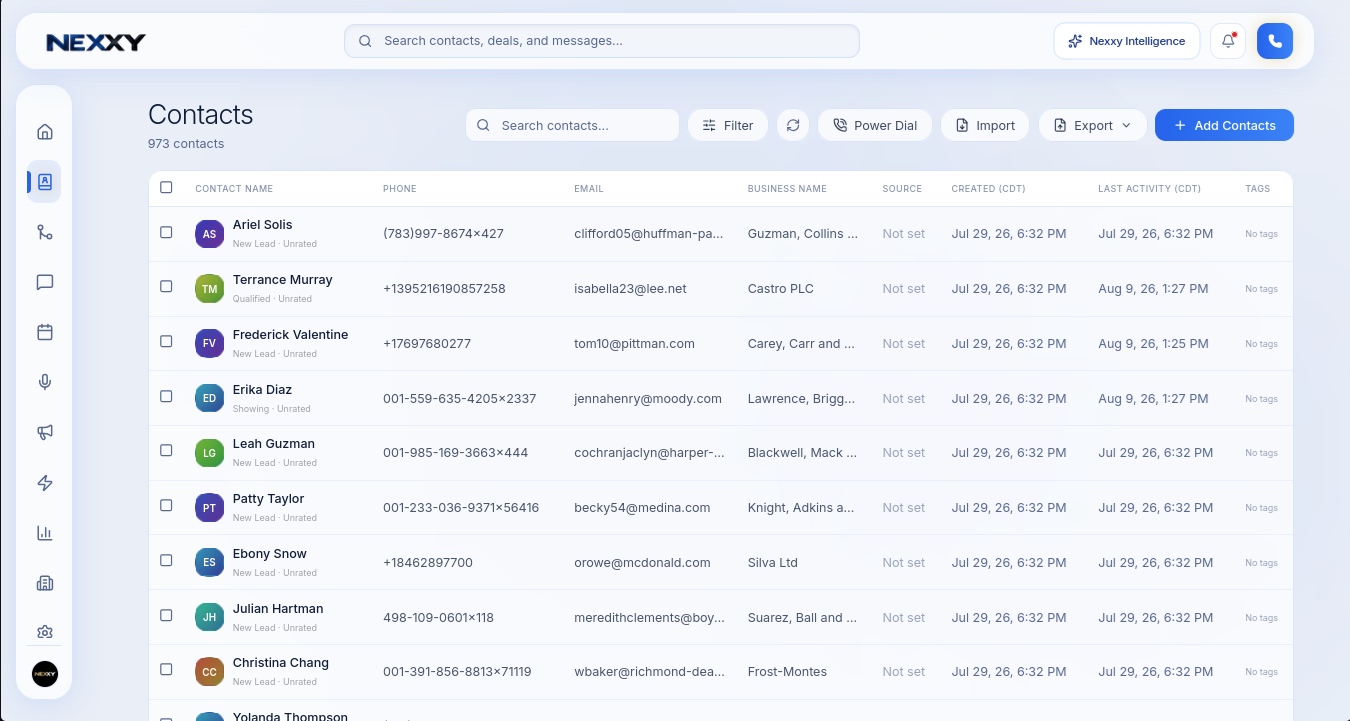Click Erika Diaz ED avatar
Image resolution: width=1350 pixels, height=721 pixels.
tap(209, 398)
